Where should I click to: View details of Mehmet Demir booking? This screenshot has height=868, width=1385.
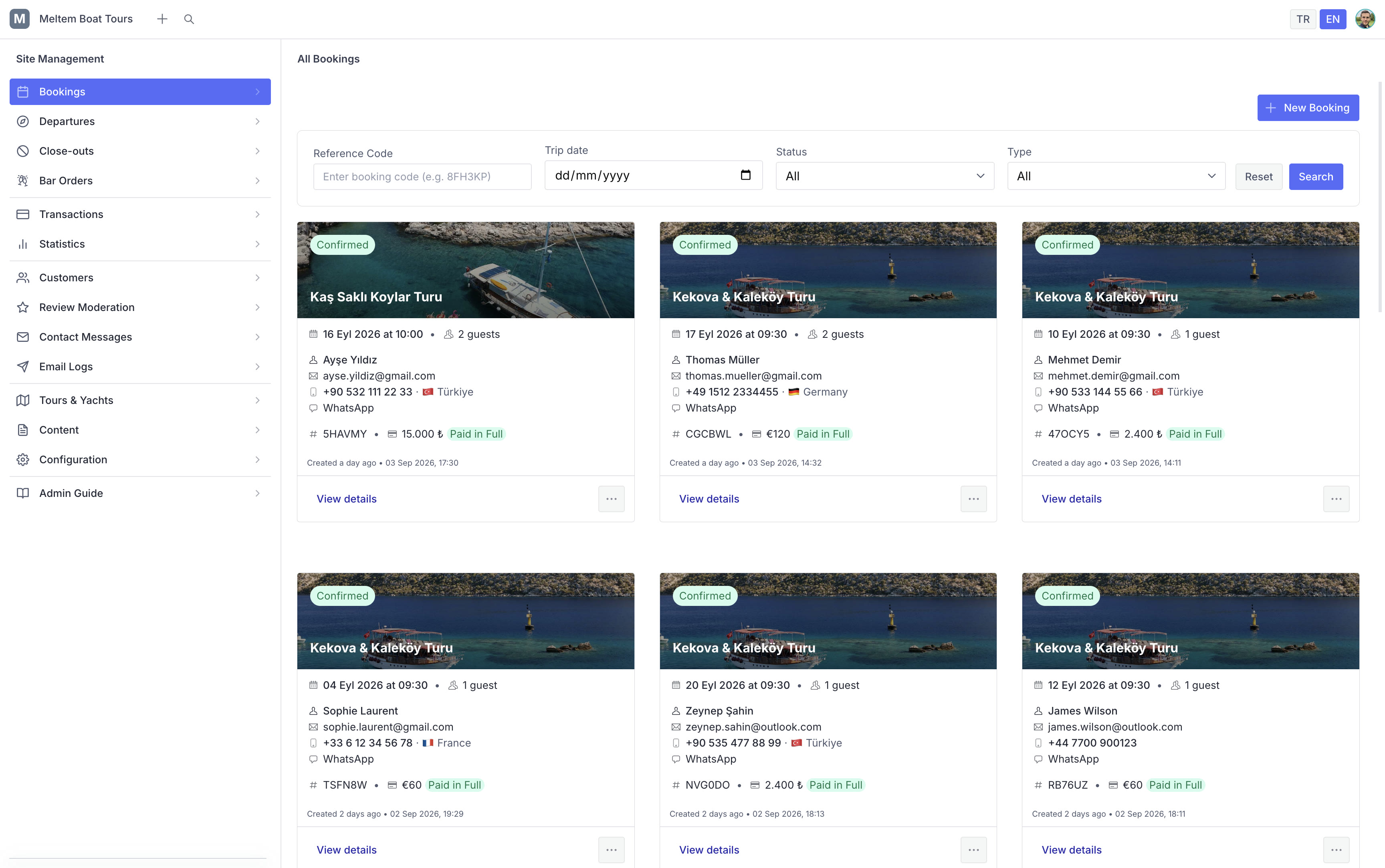[1072, 499]
